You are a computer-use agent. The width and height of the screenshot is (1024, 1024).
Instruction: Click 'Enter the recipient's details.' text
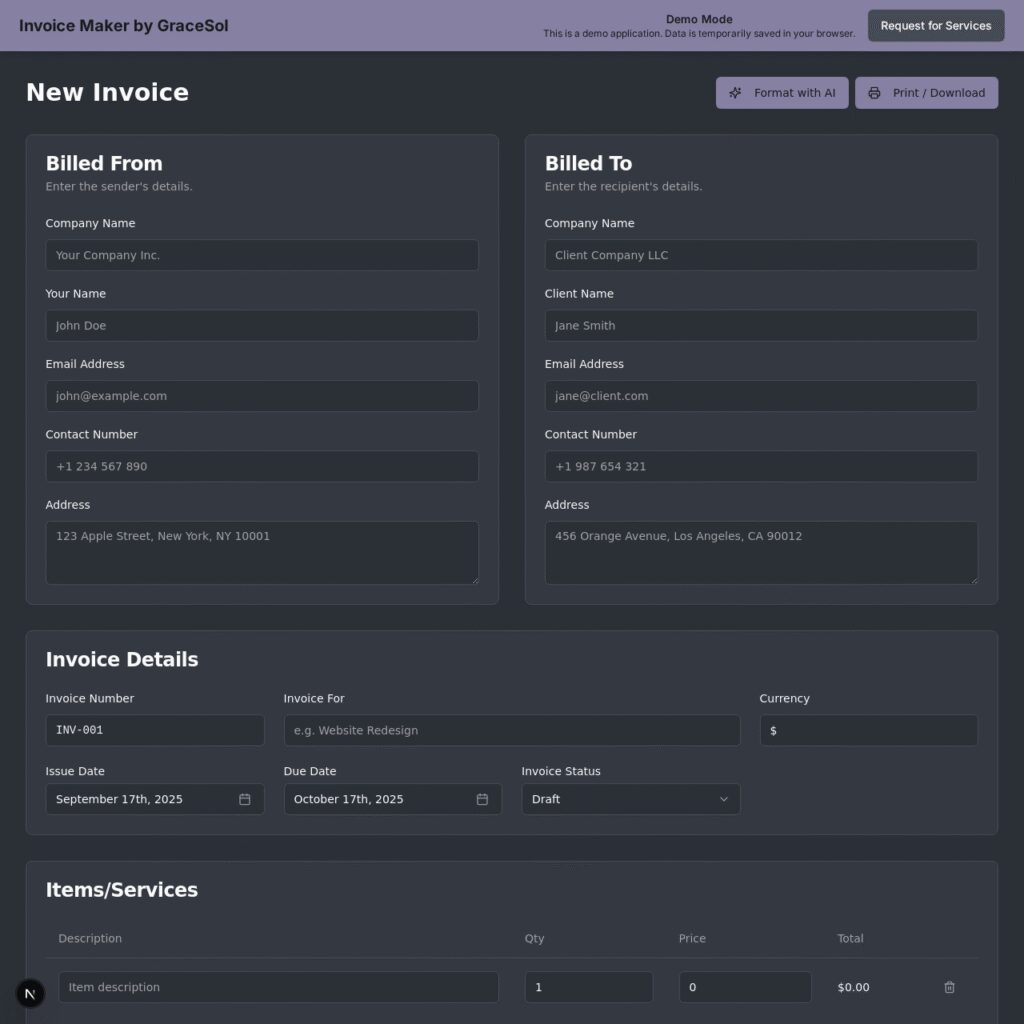click(624, 187)
